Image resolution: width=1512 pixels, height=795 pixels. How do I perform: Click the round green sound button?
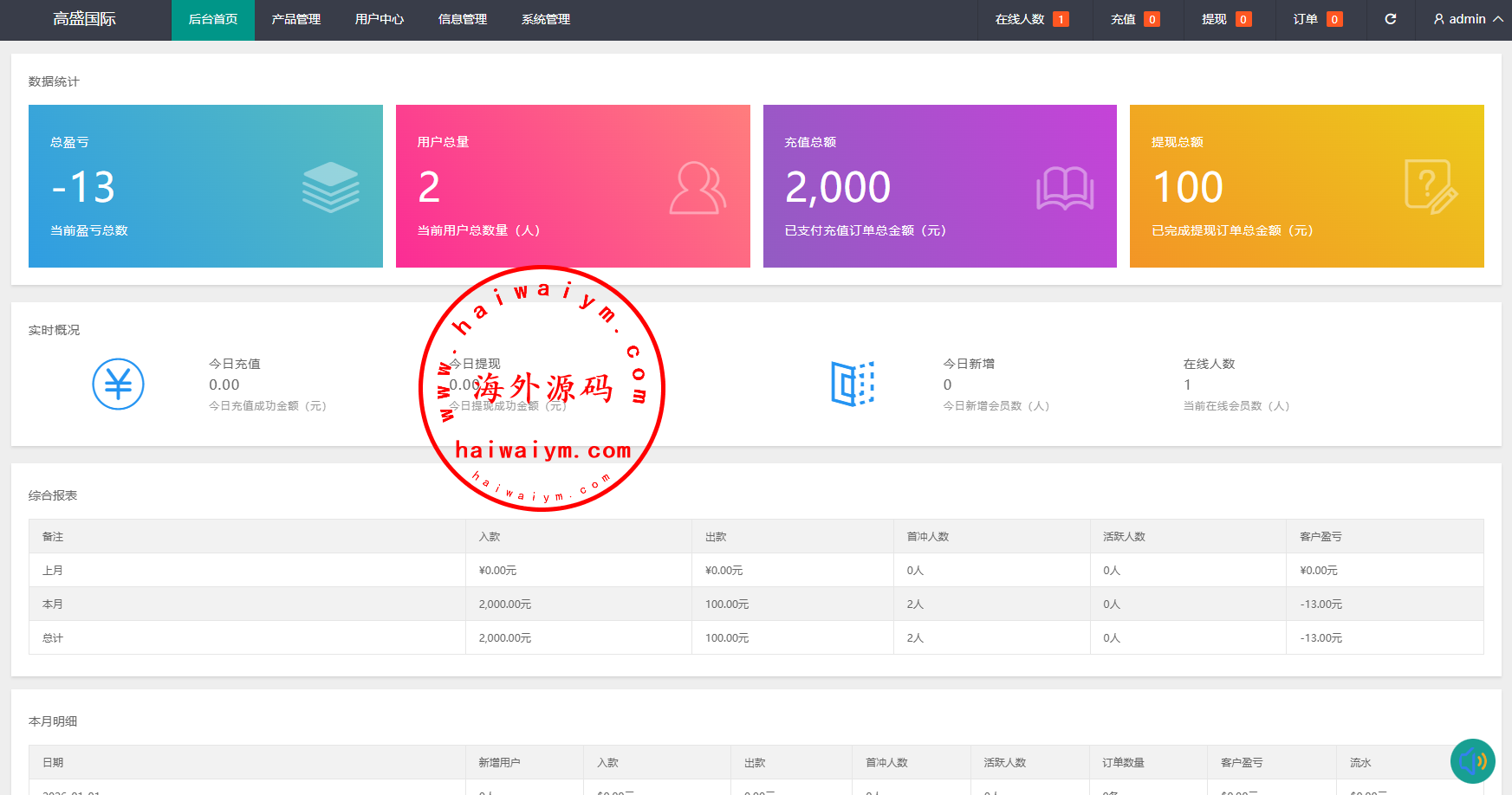(x=1472, y=761)
